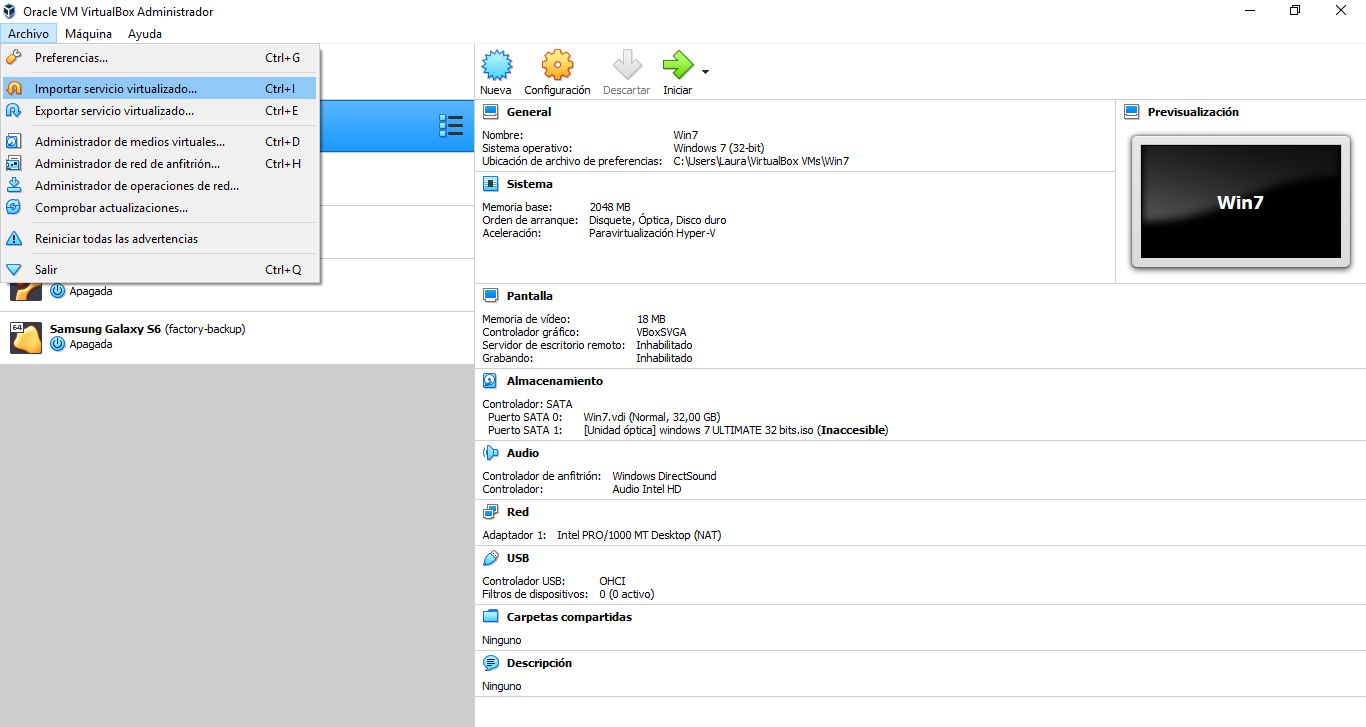1366x727 pixels.
Task: Choose Exportar servicio virtualizado from menu
Action: [x=114, y=111]
